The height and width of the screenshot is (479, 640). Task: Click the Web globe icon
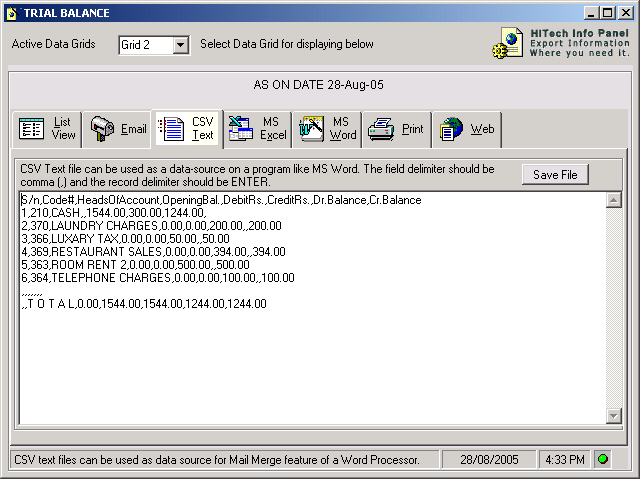point(451,129)
